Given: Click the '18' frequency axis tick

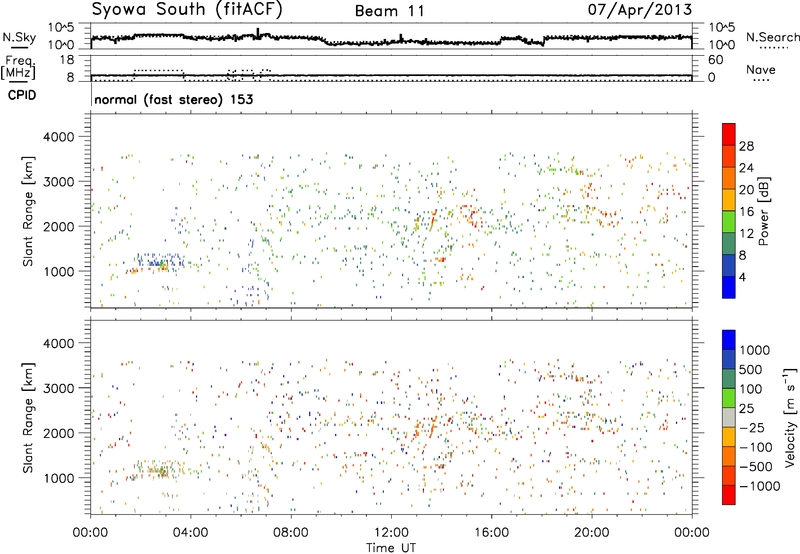Looking at the screenshot, I should [67, 60].
